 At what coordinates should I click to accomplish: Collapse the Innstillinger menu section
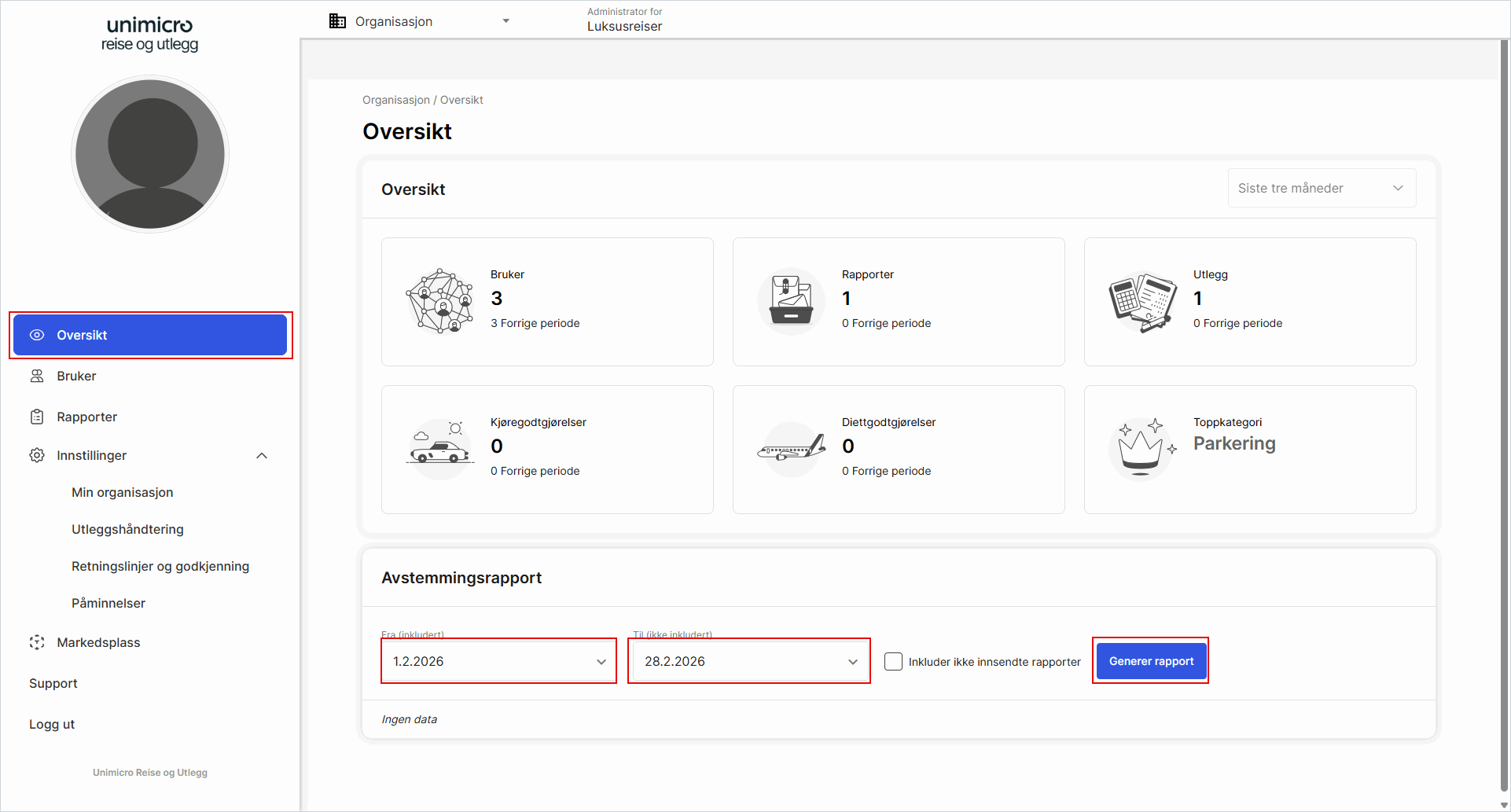(262, 456)
